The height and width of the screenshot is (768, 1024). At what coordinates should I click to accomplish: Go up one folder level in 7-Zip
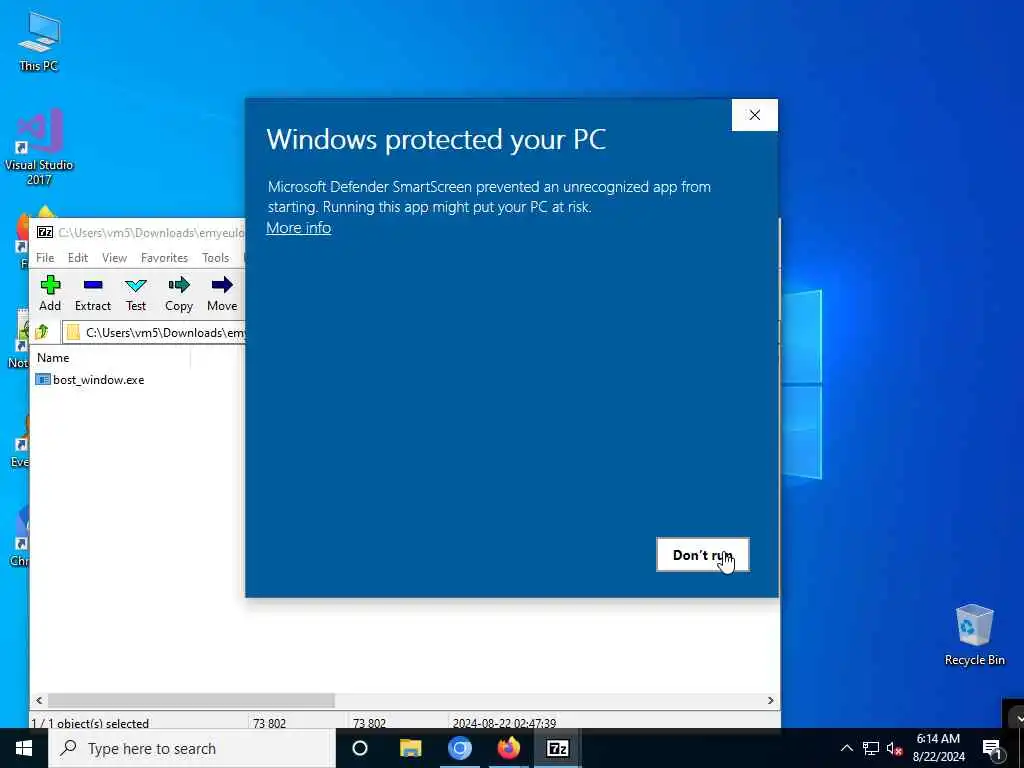pyautogui.click(x=42, y=332)
